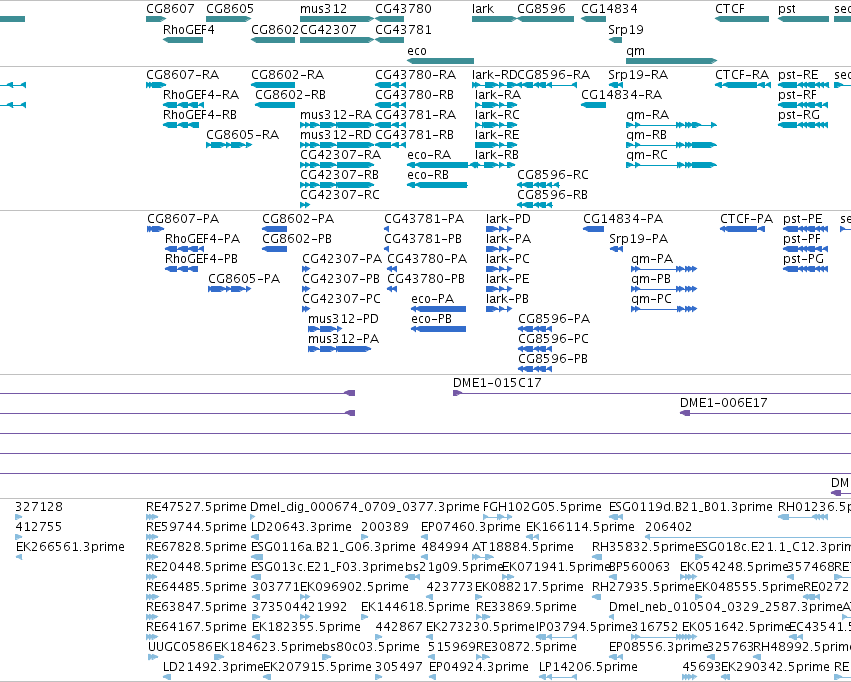Select the CTCF gene label

click(x=730, y=9)
